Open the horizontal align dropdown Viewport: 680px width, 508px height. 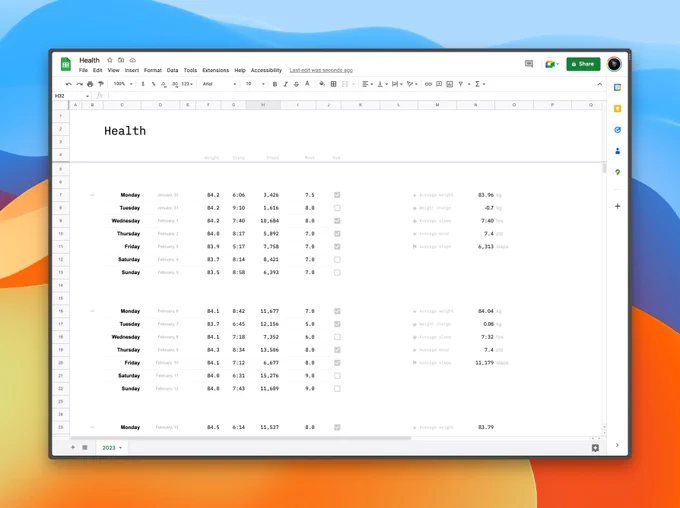pyautogui.click(x=367, y=84)
